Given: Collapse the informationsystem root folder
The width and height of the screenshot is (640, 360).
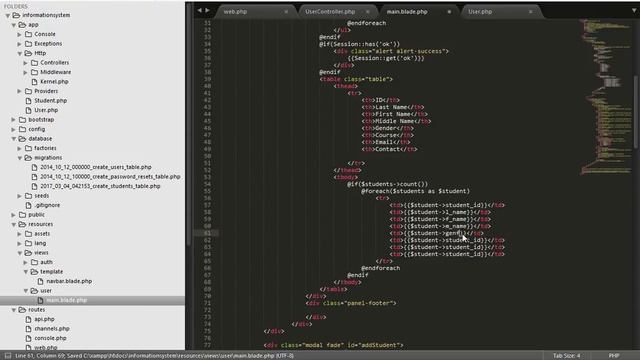Looking at the screenshot, I should click(x=8, y=15).
